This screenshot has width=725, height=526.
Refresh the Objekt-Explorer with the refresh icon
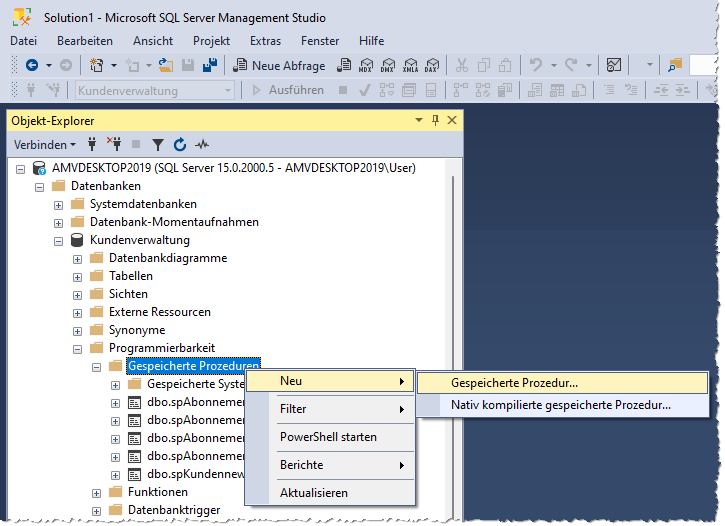[x=180, y=144]
